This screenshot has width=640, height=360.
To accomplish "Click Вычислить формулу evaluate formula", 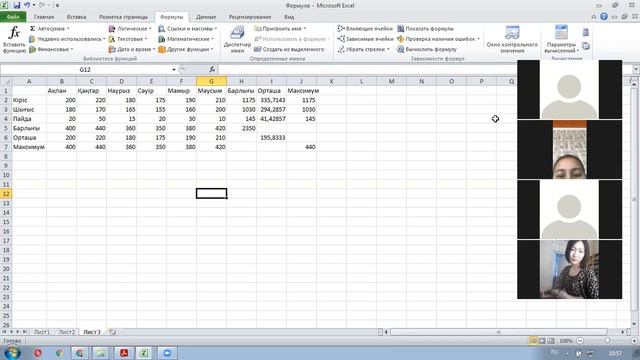I will [x=427, y=49].
